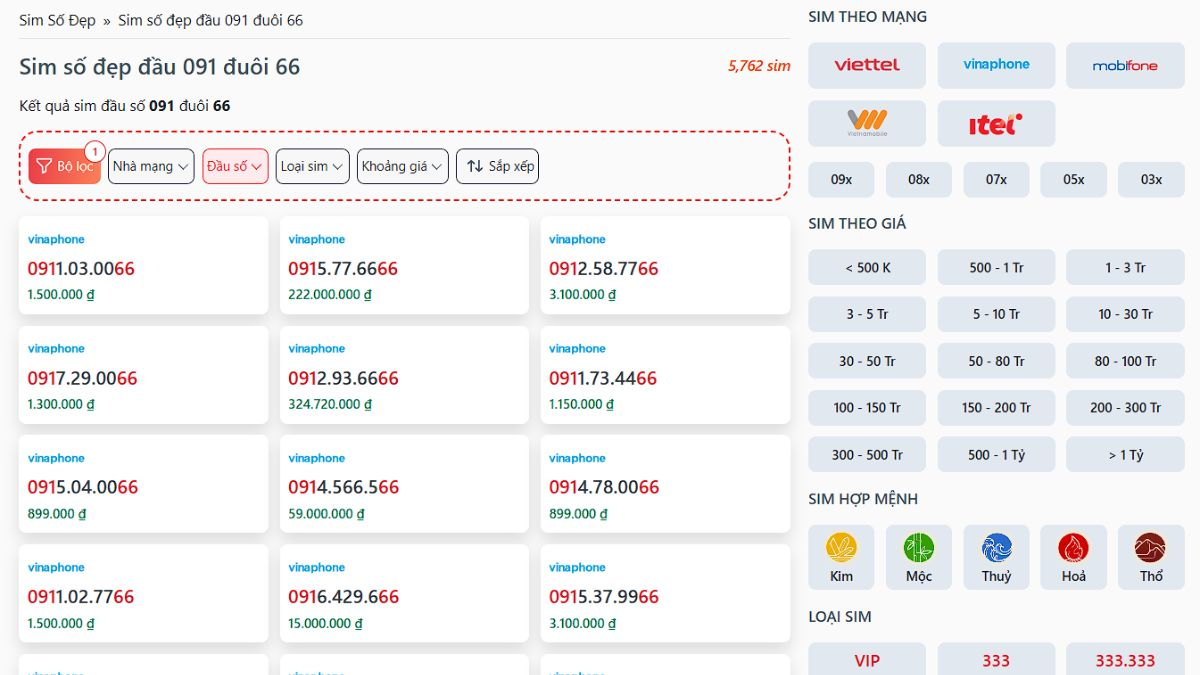Filter by the iTel network logo
This screenshot has height=675, width=1200.
996,123
